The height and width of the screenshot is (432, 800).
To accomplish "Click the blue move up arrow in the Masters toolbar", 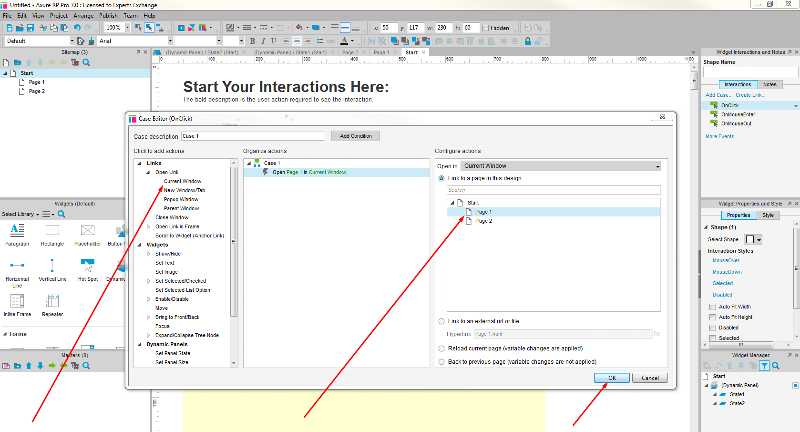I will pos(29,366).
